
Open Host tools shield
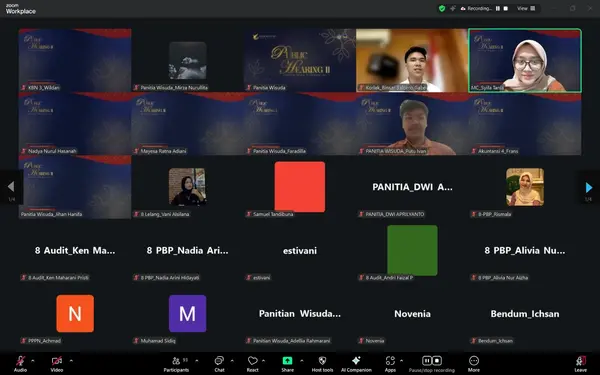[x=322, y=364]
